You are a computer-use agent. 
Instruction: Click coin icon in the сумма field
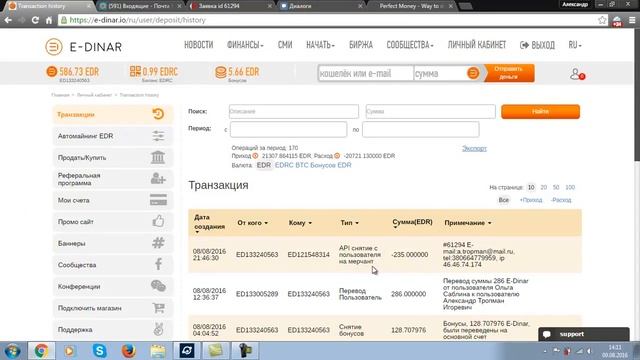click(473, 73)
